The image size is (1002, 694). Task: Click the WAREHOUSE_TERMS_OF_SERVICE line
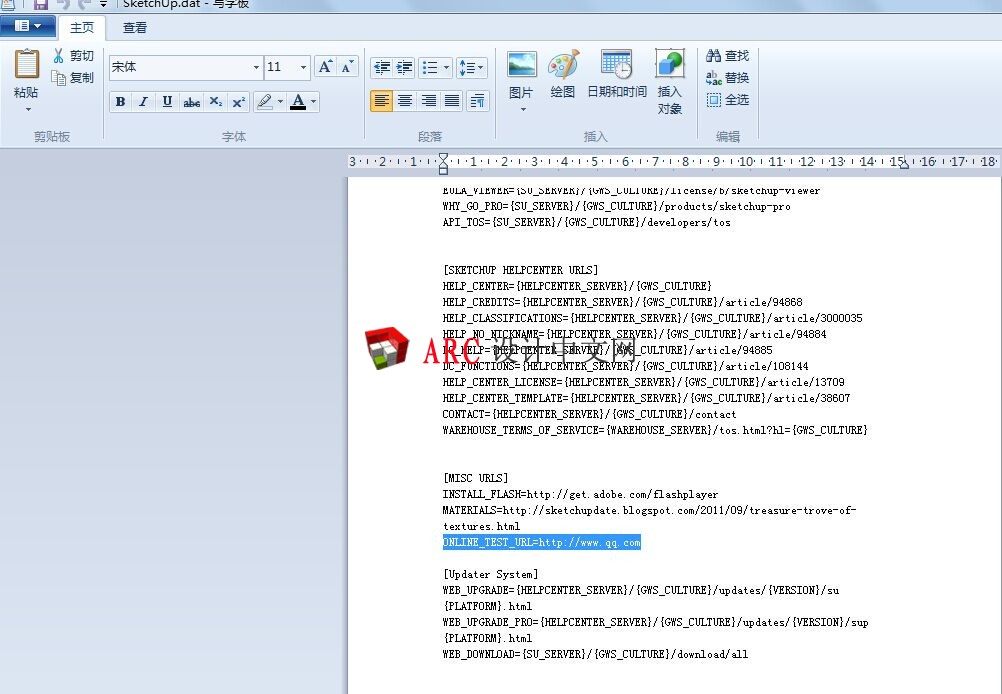tap(655, 430)
